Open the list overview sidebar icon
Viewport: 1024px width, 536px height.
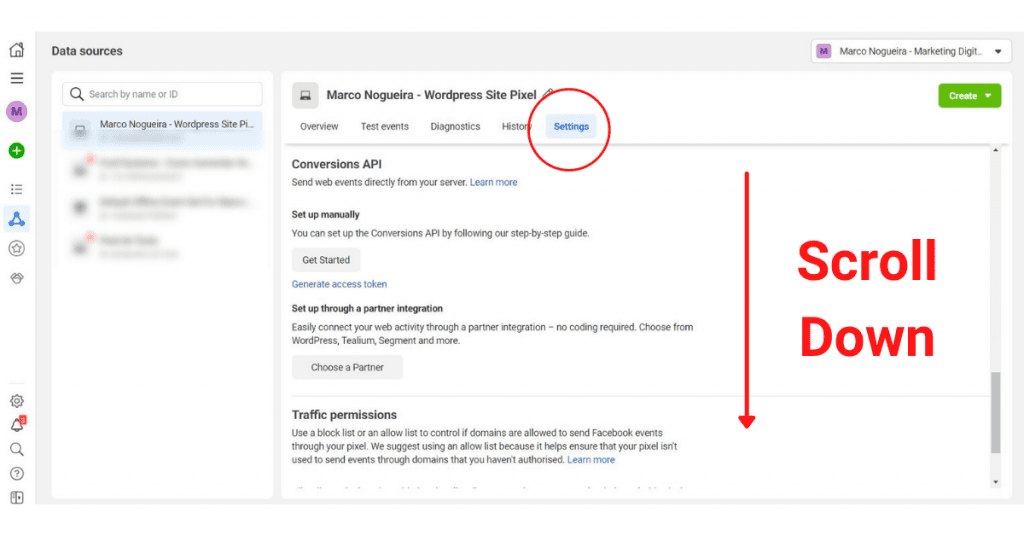coord(17,189)
